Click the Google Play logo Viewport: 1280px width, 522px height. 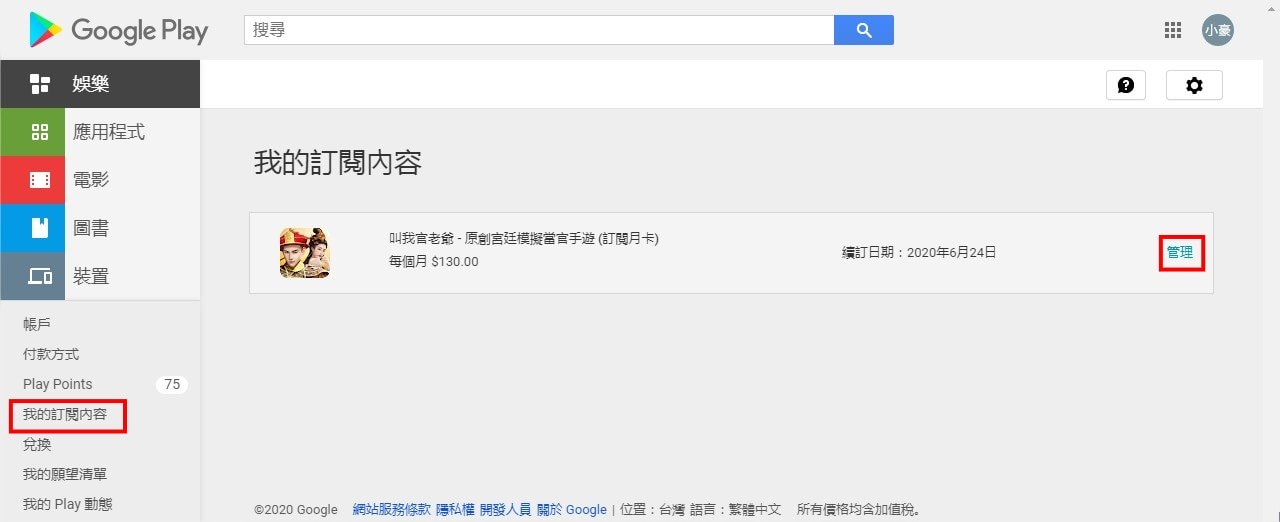[118, 30]
